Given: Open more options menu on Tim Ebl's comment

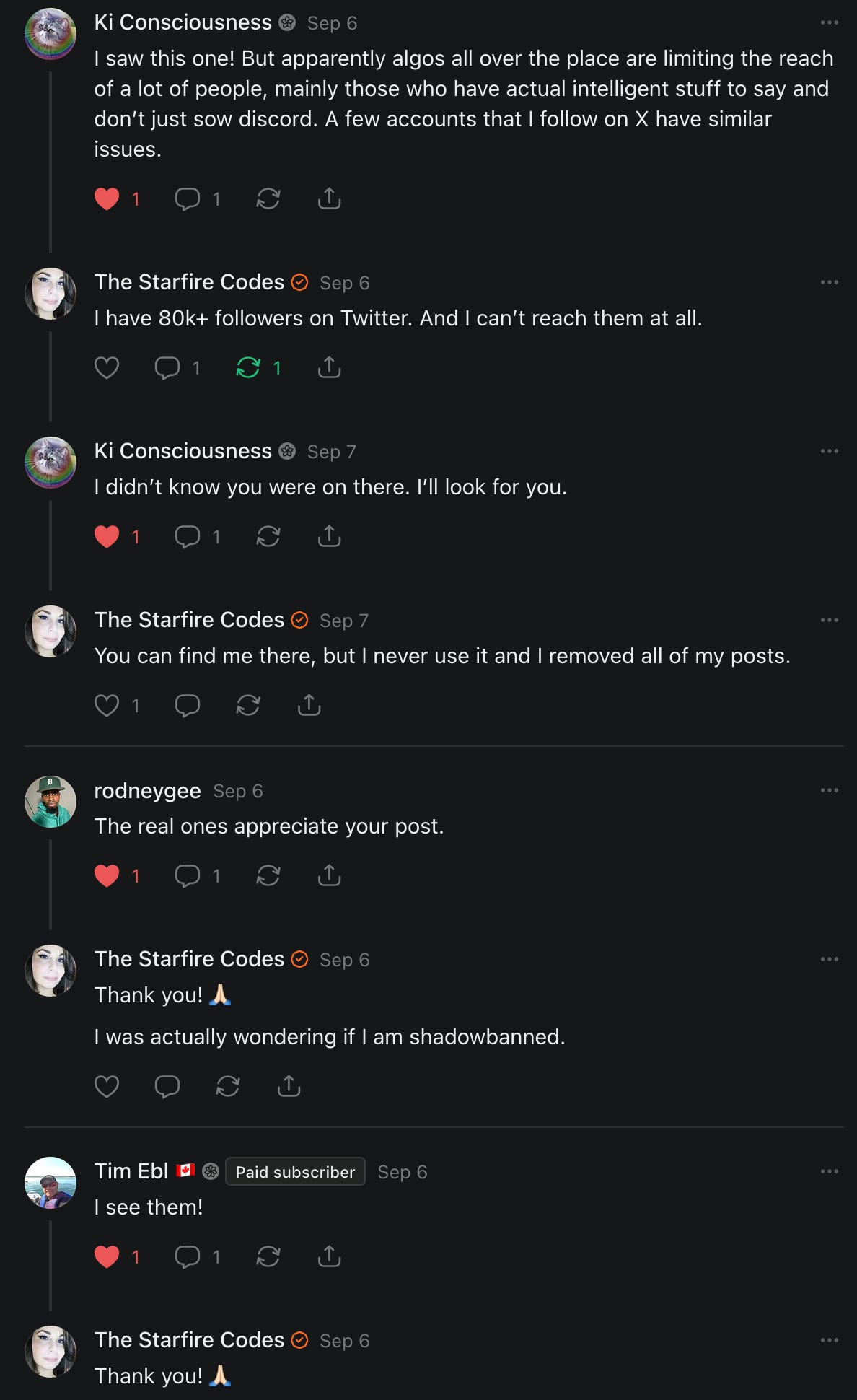Looking at the screenshot, I should [x=829, y=1171].
